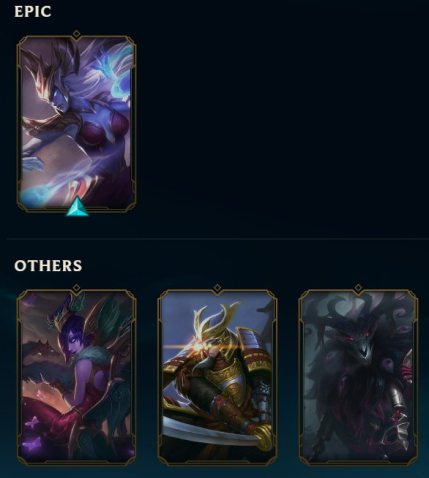
Task: Click the teal gemstone icon under Epic card
Action: (77, 206)
